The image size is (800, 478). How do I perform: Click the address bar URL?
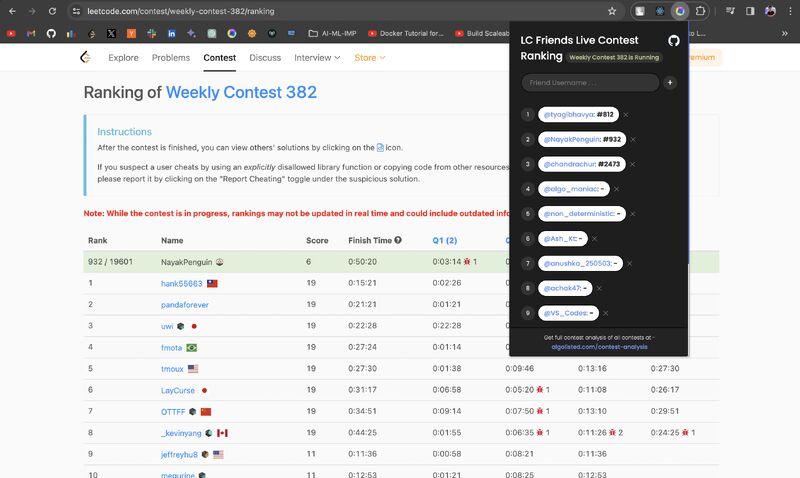point(181,11)
